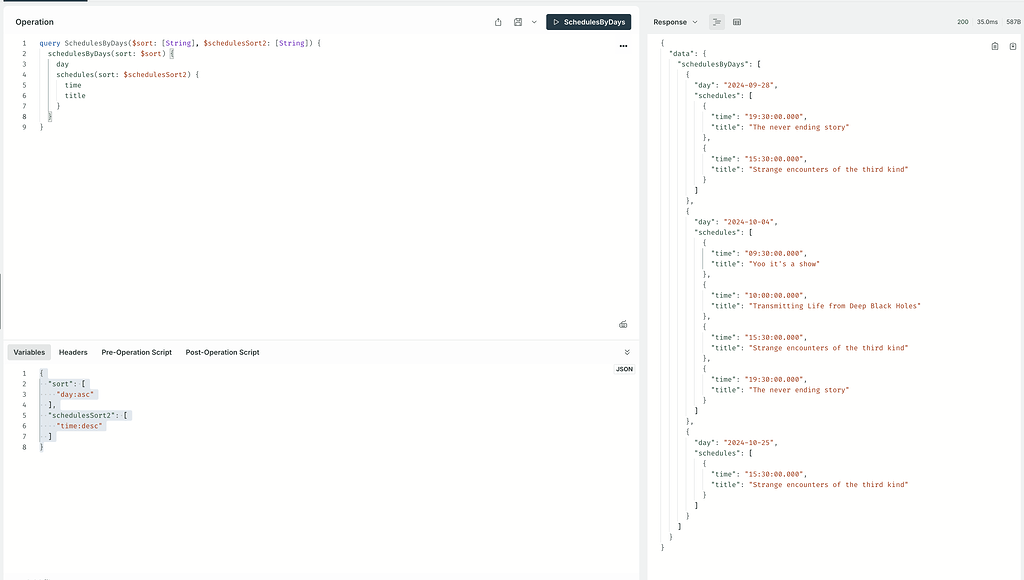
Task: Collapse the Variables panel with the double chevron
Action: 626,352
